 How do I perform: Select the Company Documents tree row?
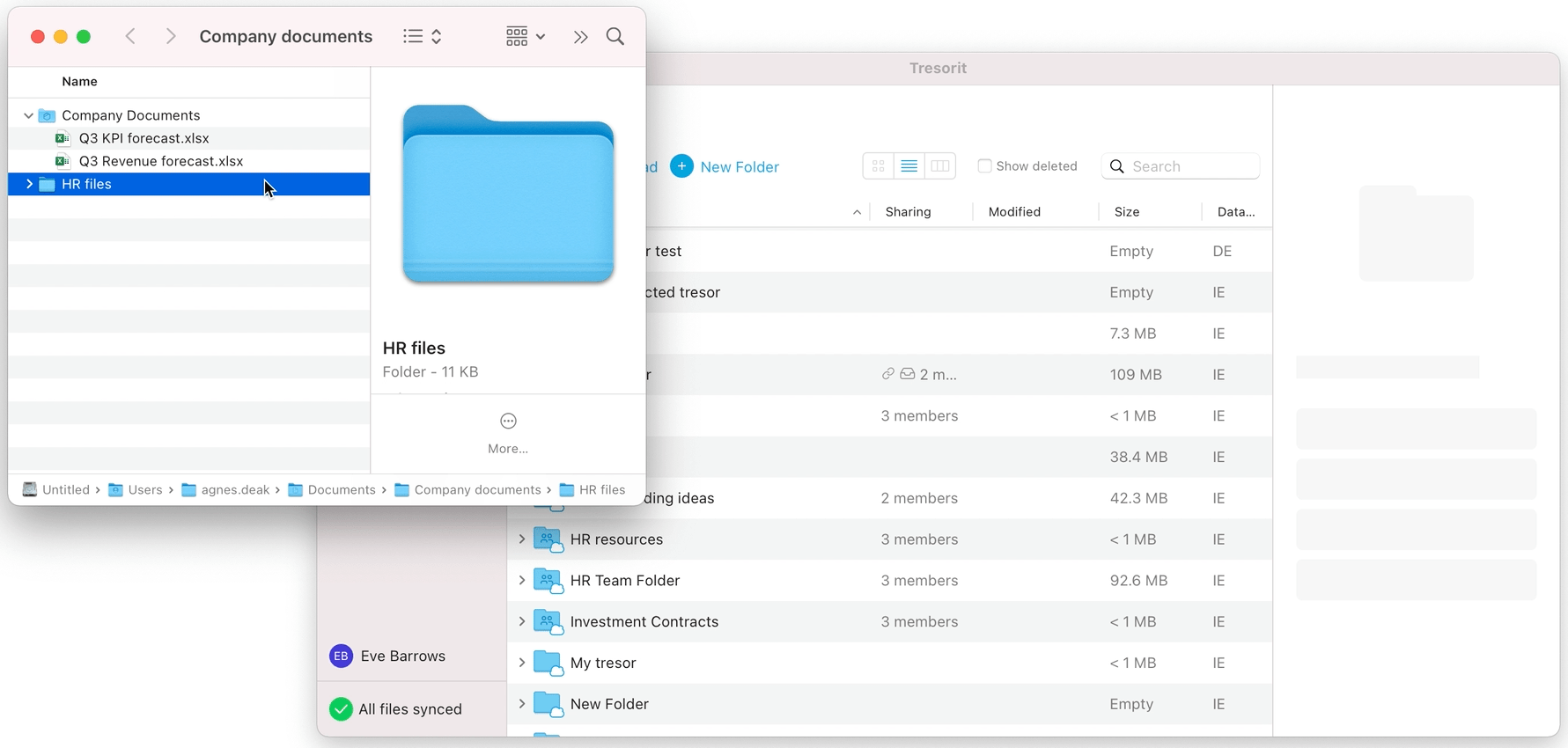click(189, 115)
